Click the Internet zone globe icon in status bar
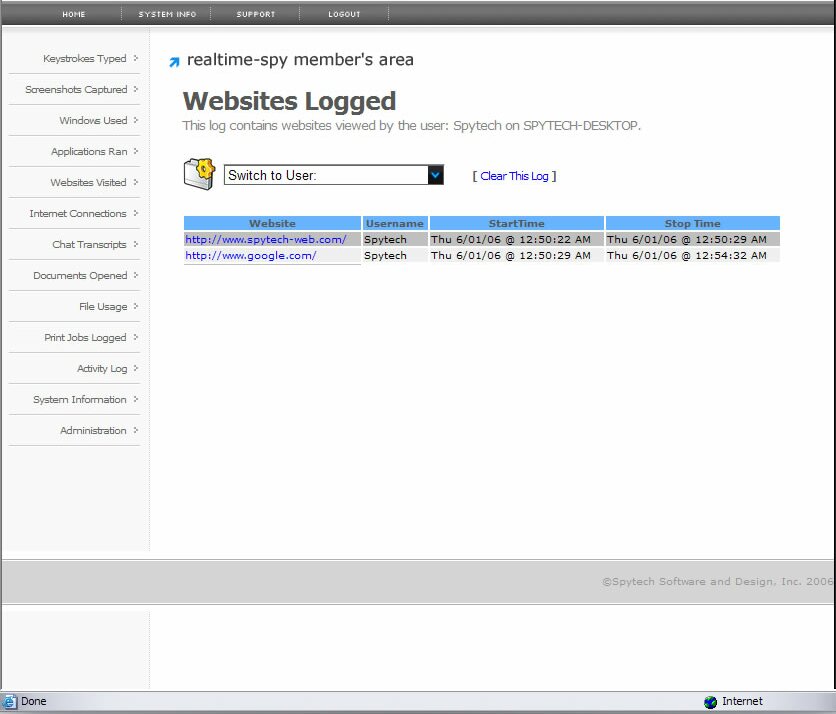Image resolution: width=836 pixels, height=714 pixels. click(710, 702)
